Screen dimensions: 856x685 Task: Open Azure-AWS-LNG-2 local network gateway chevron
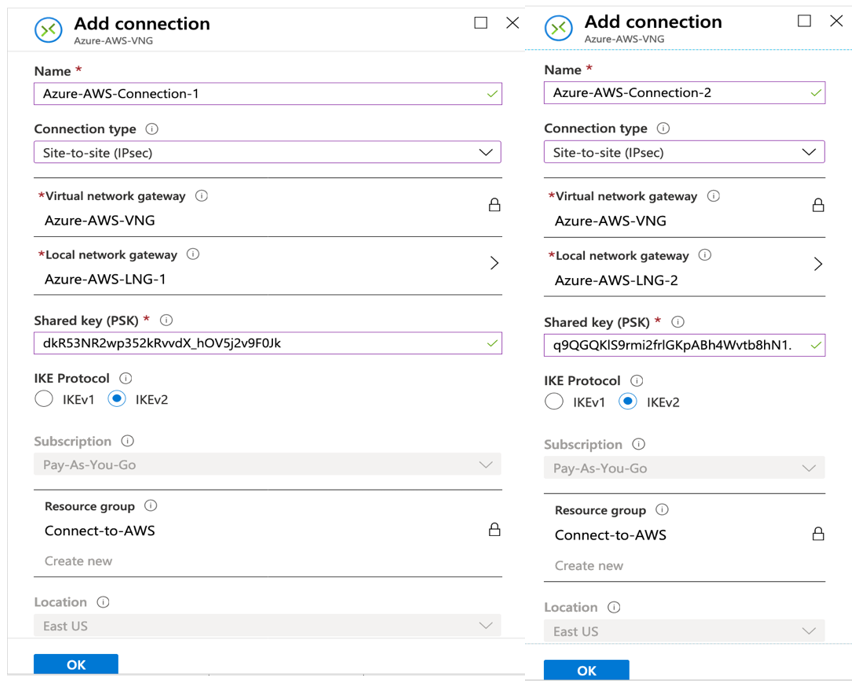(x=817, y=264)
